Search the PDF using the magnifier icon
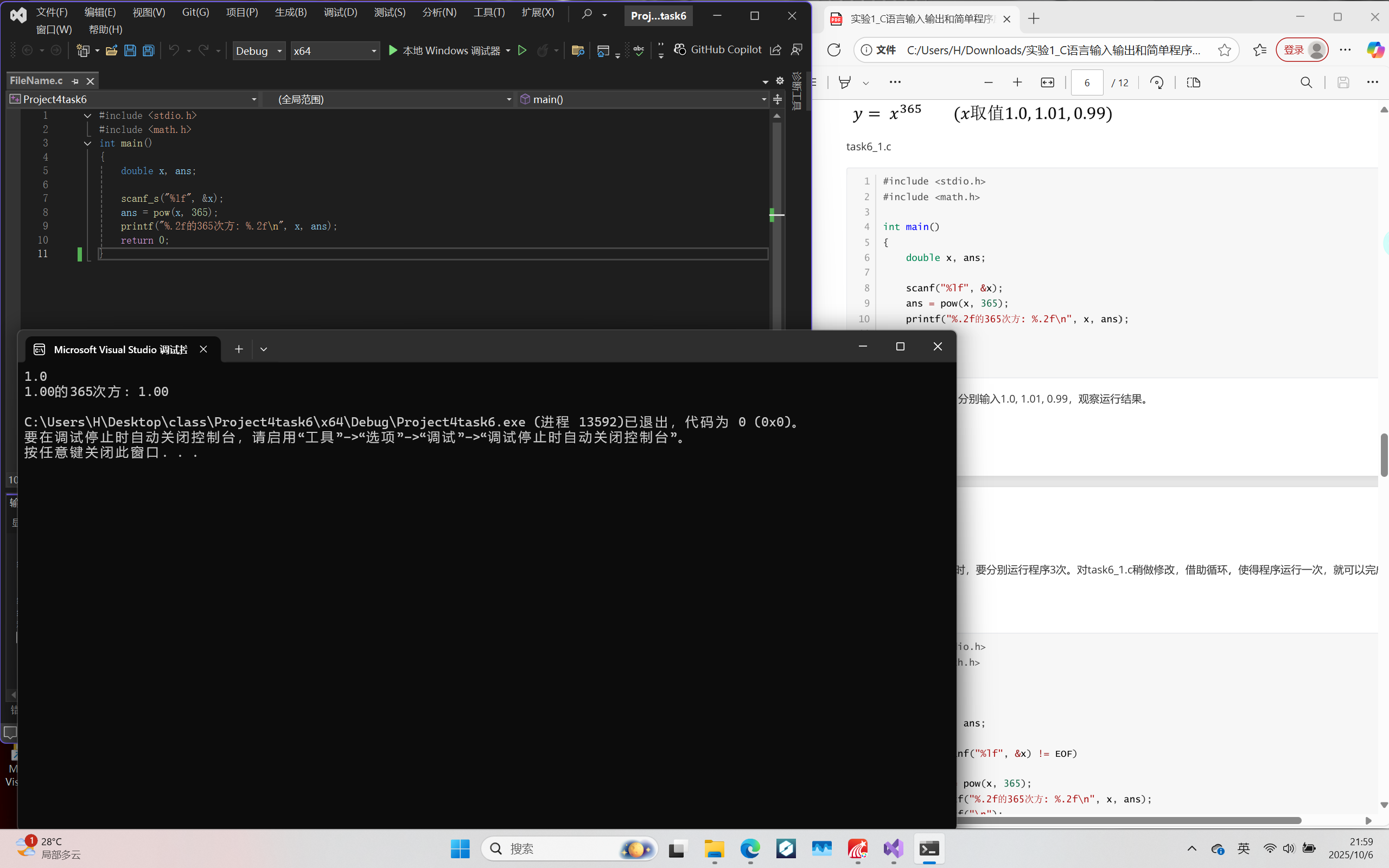1389x868 pixels. (1306, 82)
